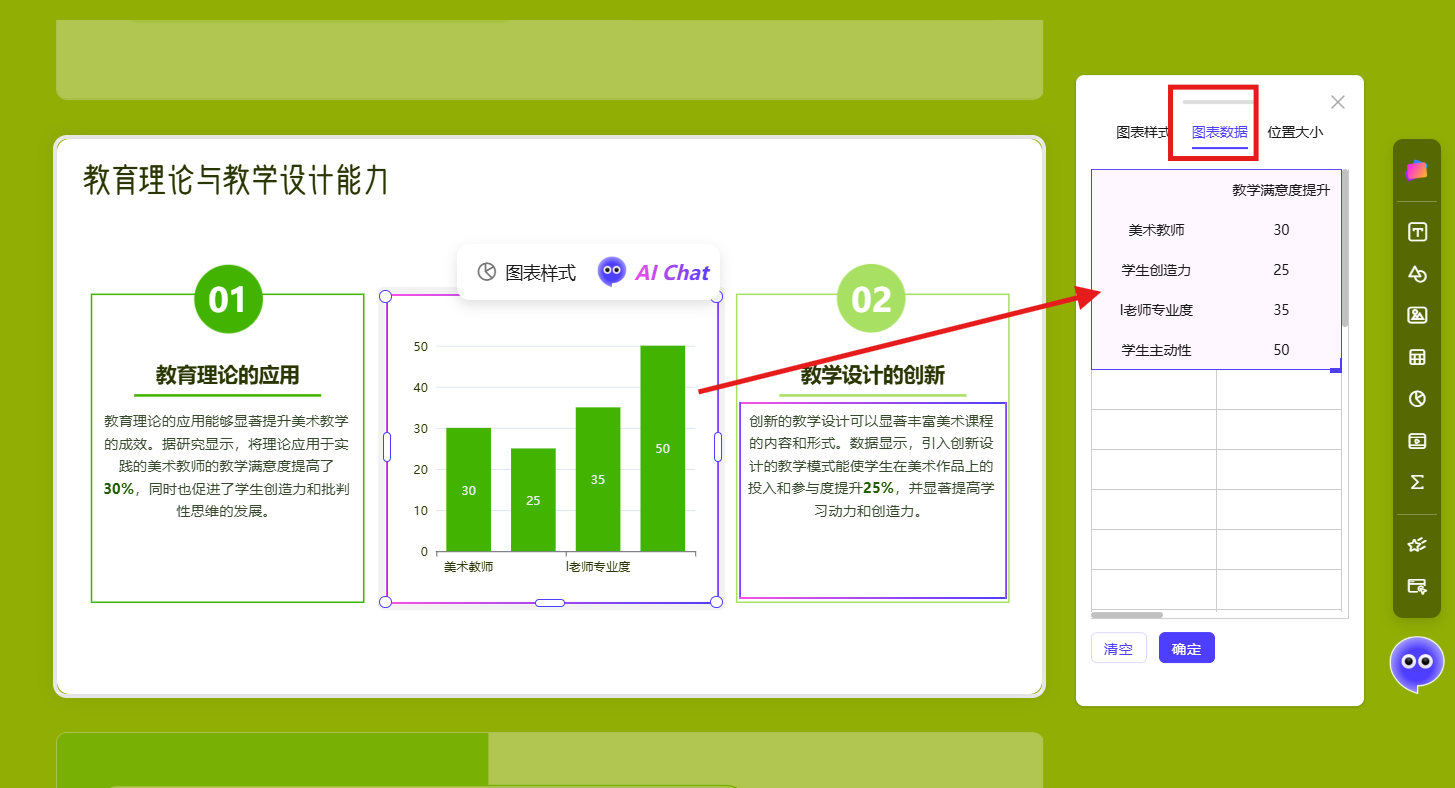Open 图表样式 in the floating toolbar
Screen dimensions: 1455x788
527,272
